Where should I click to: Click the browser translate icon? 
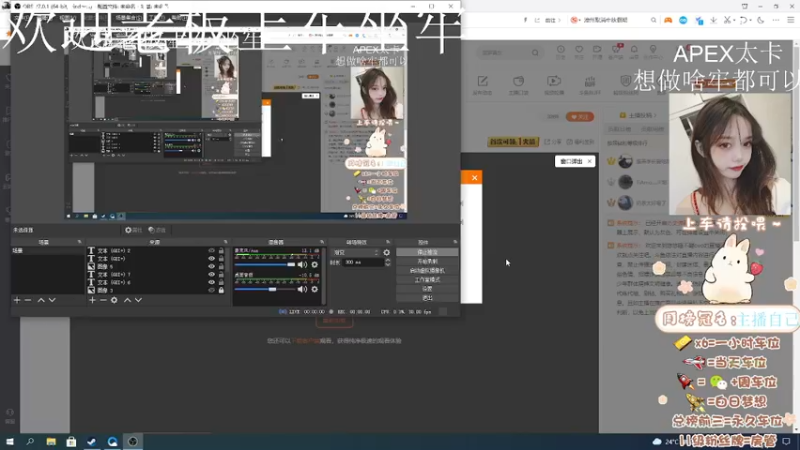[699, 20]
